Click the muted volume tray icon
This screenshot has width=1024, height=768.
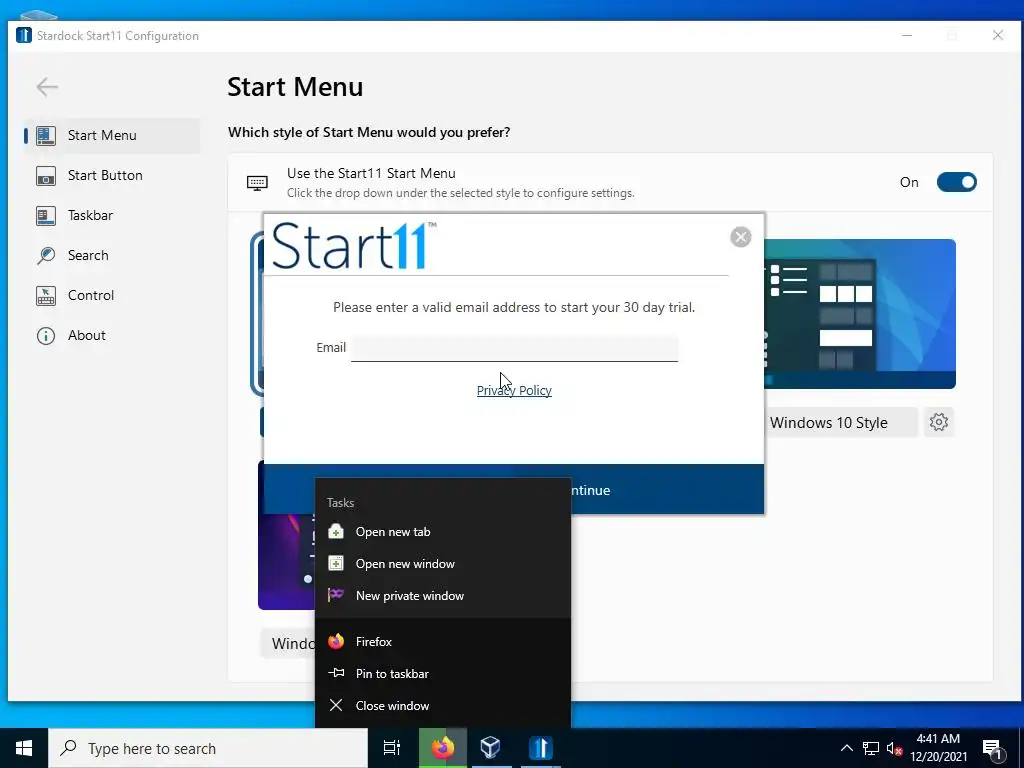894,749
